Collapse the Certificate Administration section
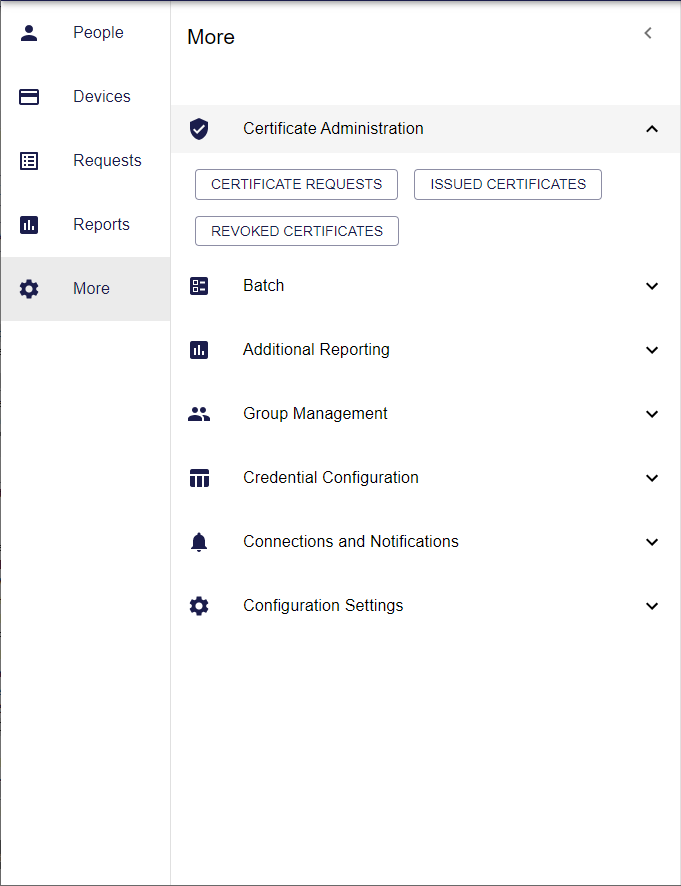The width and height of the screenshot is (681, 886). pyautogui.click(x=652, y=129)
